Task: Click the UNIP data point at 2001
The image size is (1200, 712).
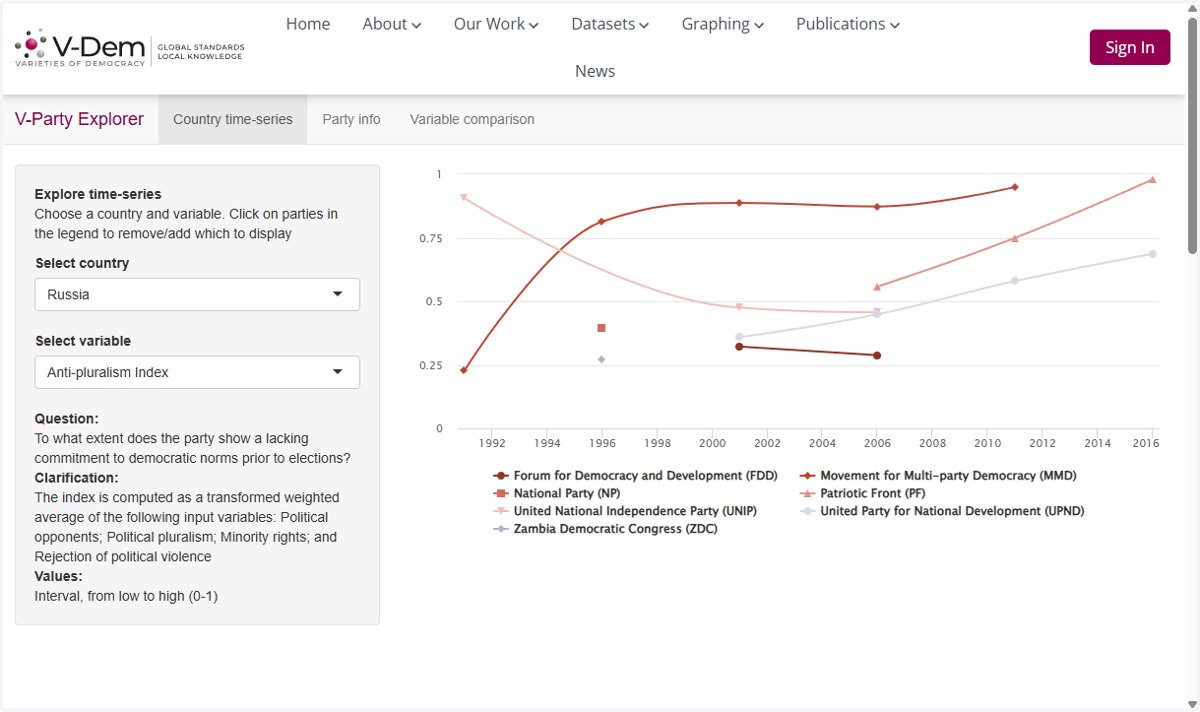Action: click(x=739, y=307)
